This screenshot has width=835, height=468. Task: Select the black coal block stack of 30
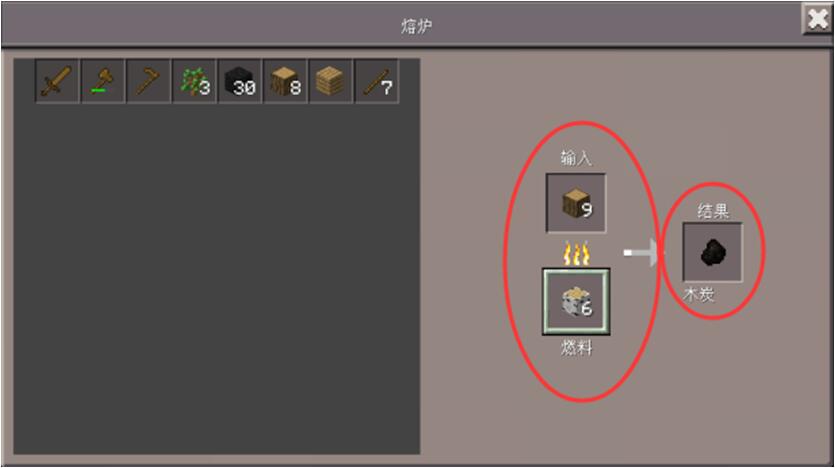240,81
